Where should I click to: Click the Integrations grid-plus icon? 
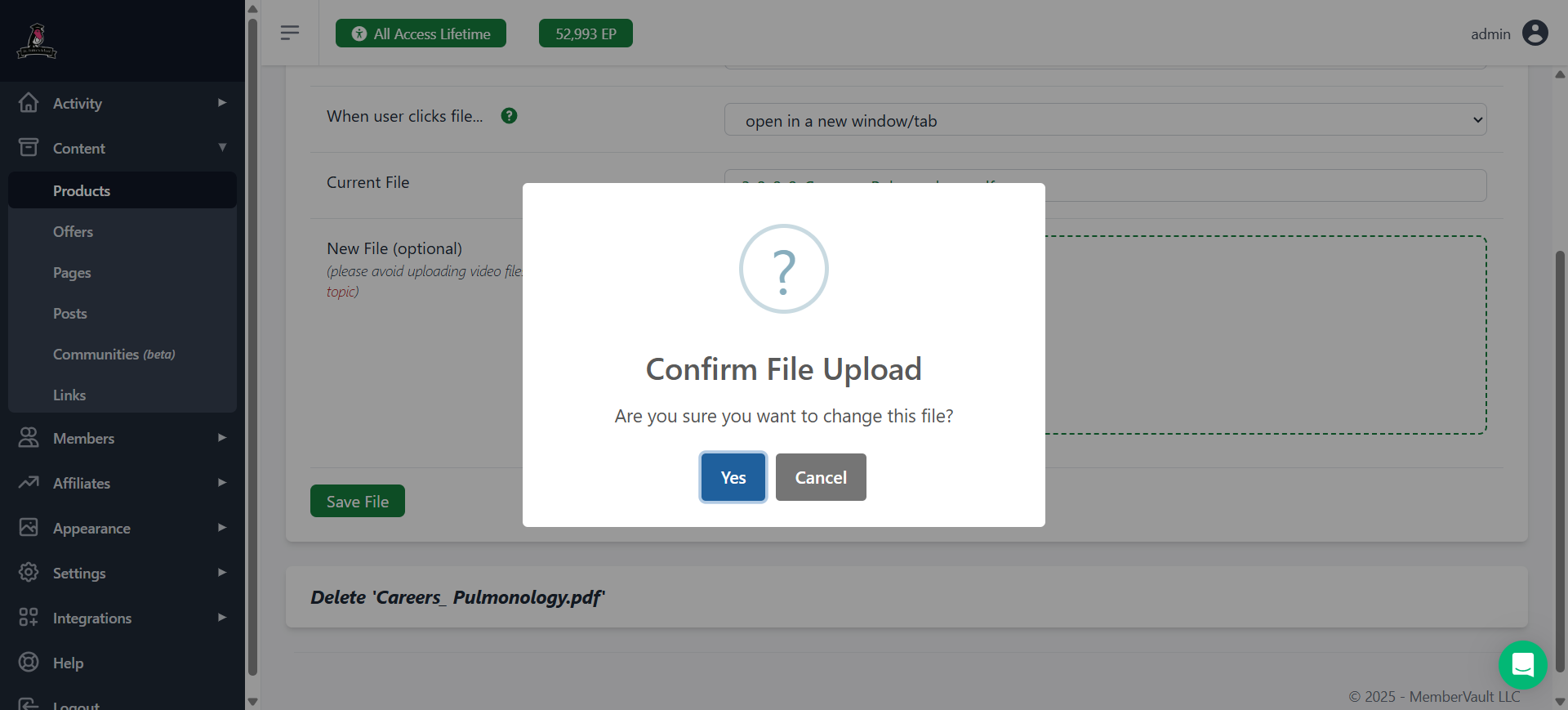pyautogui.click(x=29, y=617)
